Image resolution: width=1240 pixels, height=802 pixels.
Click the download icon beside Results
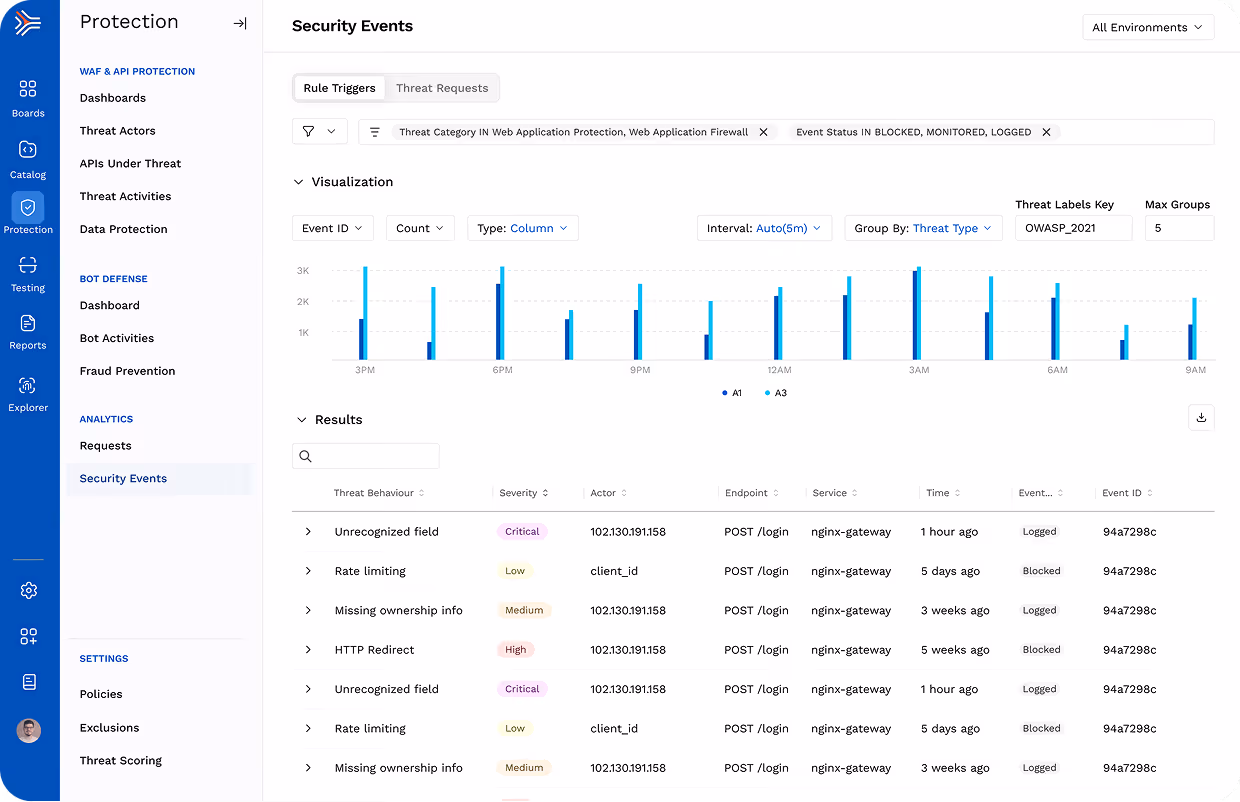1201,417
